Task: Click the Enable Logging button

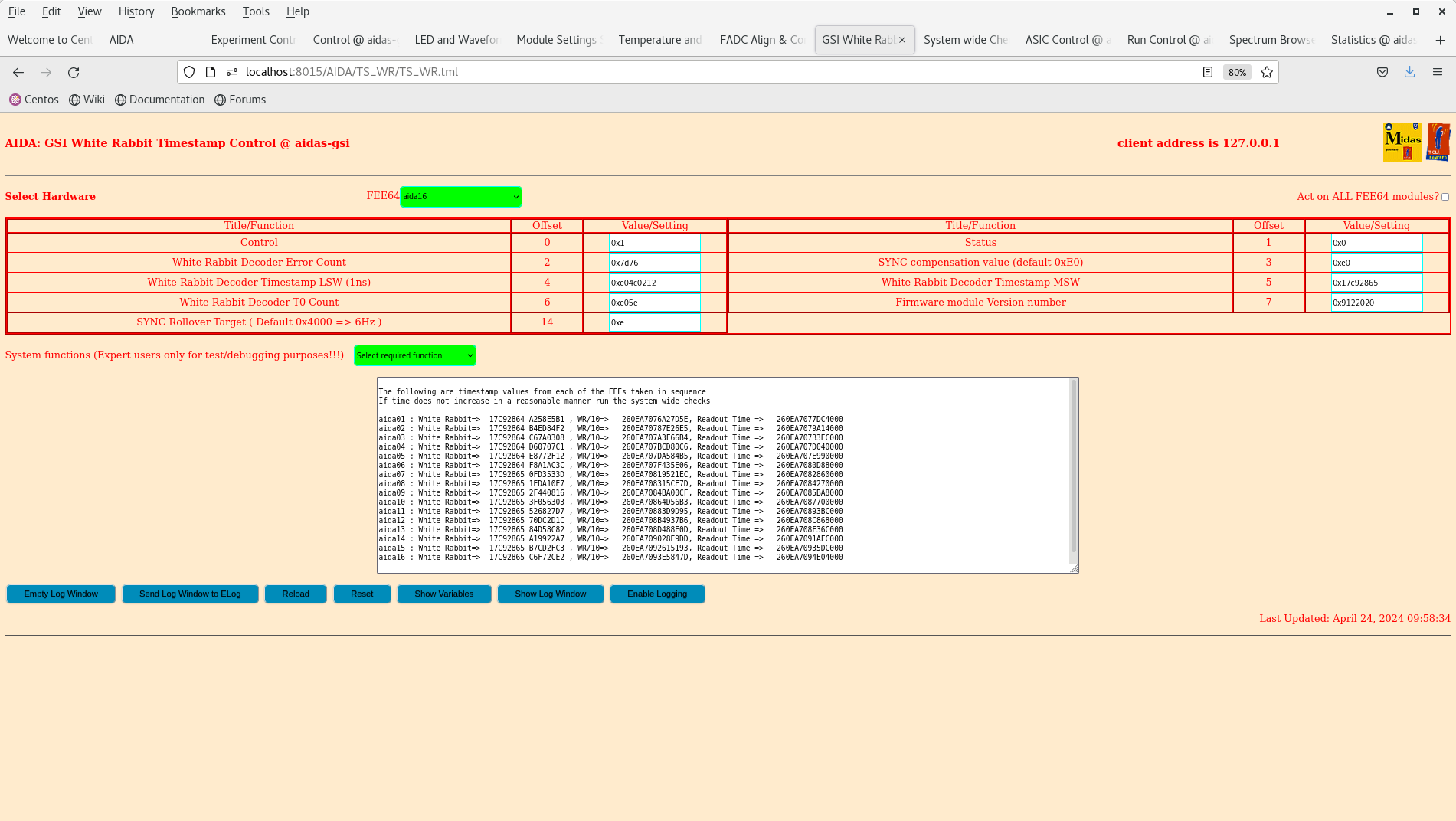Action: [657, 594]
